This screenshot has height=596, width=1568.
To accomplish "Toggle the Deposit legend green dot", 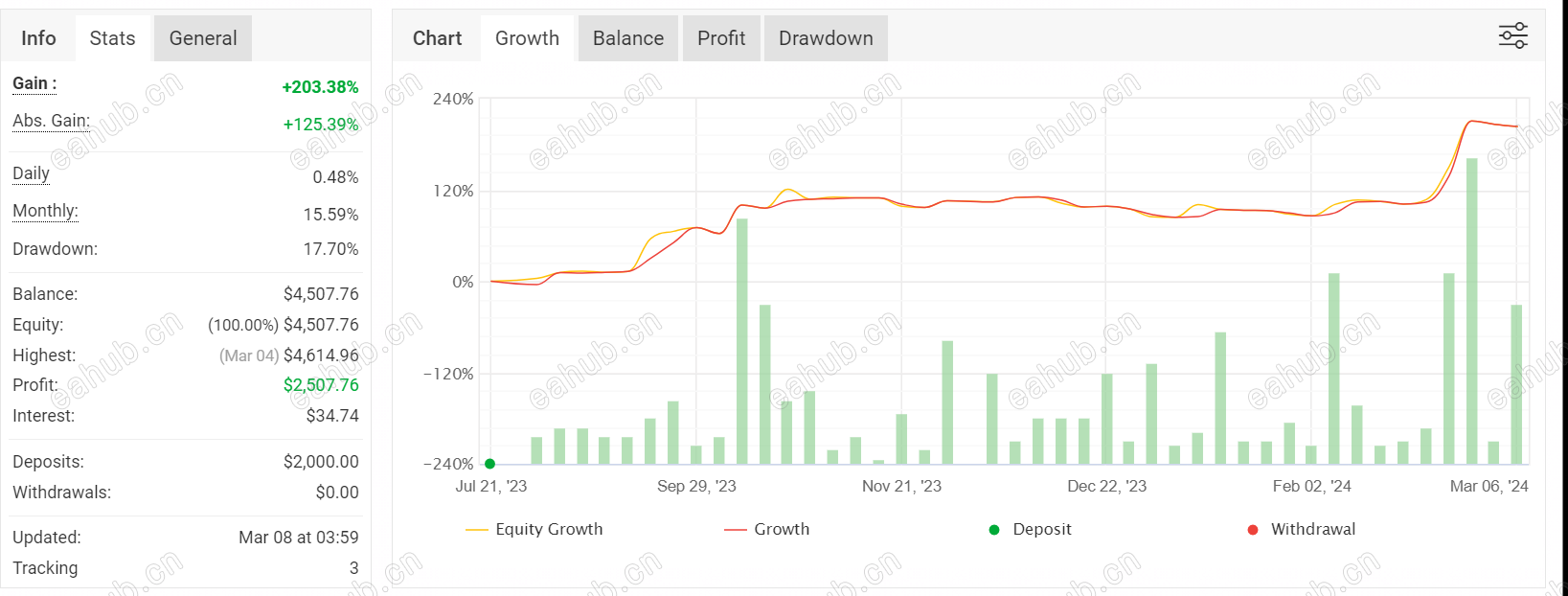I will tap(994, 530).
